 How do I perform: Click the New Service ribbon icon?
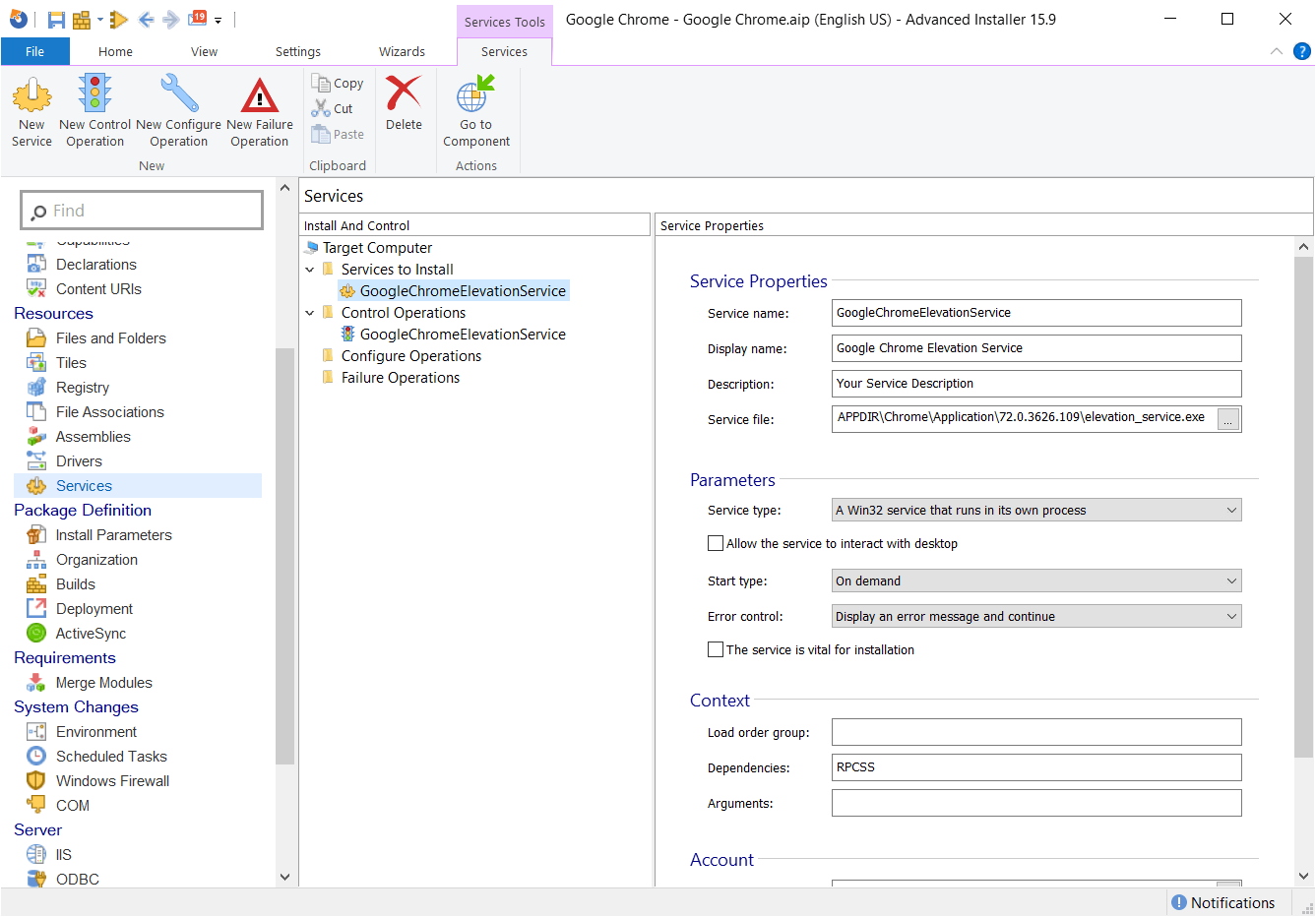point(31,95)
